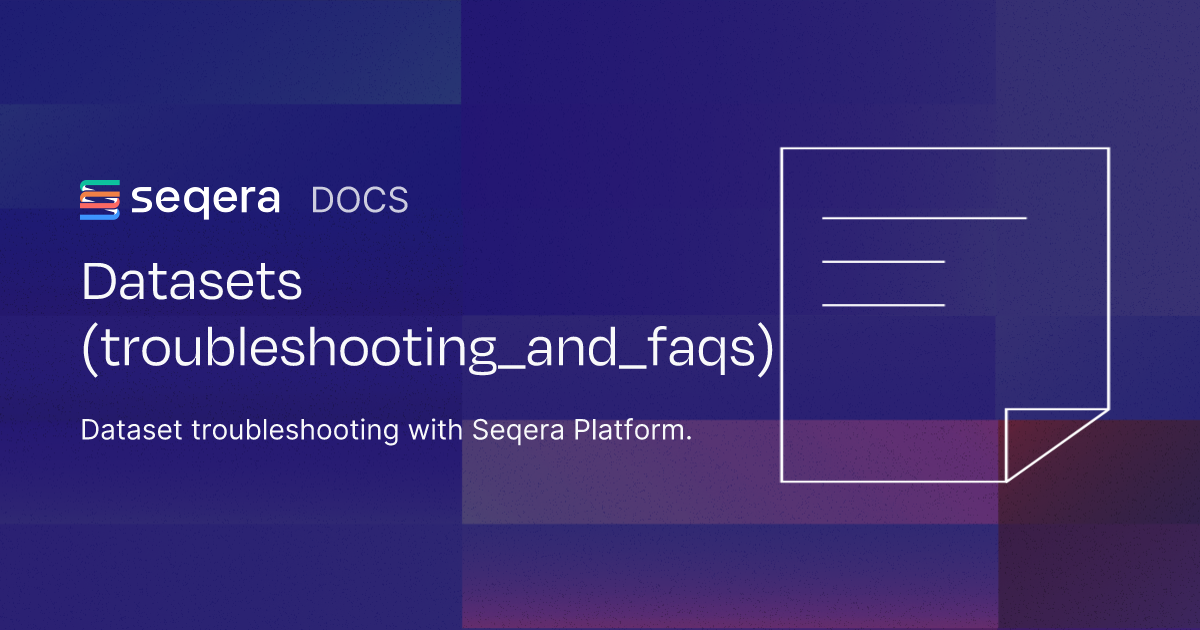The height and width of the screenshot is (630, 1200).
Task: Switch to the DOCS section
Action: [x=359, y=200]
